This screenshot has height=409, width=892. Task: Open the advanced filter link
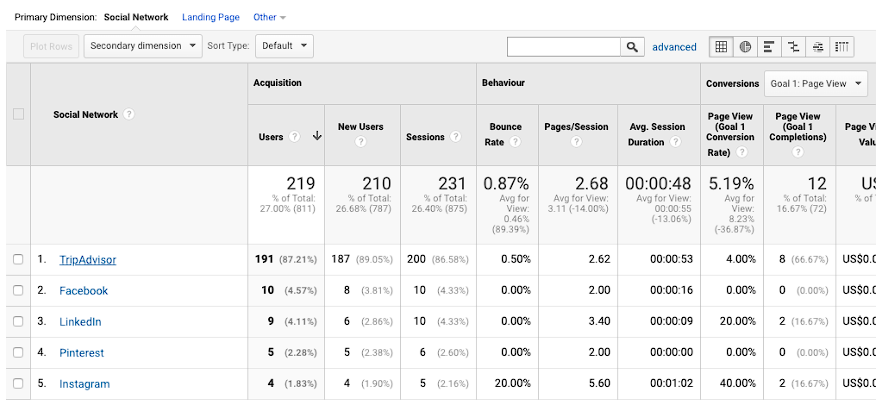pyautogui.click(x=674, y=47)
